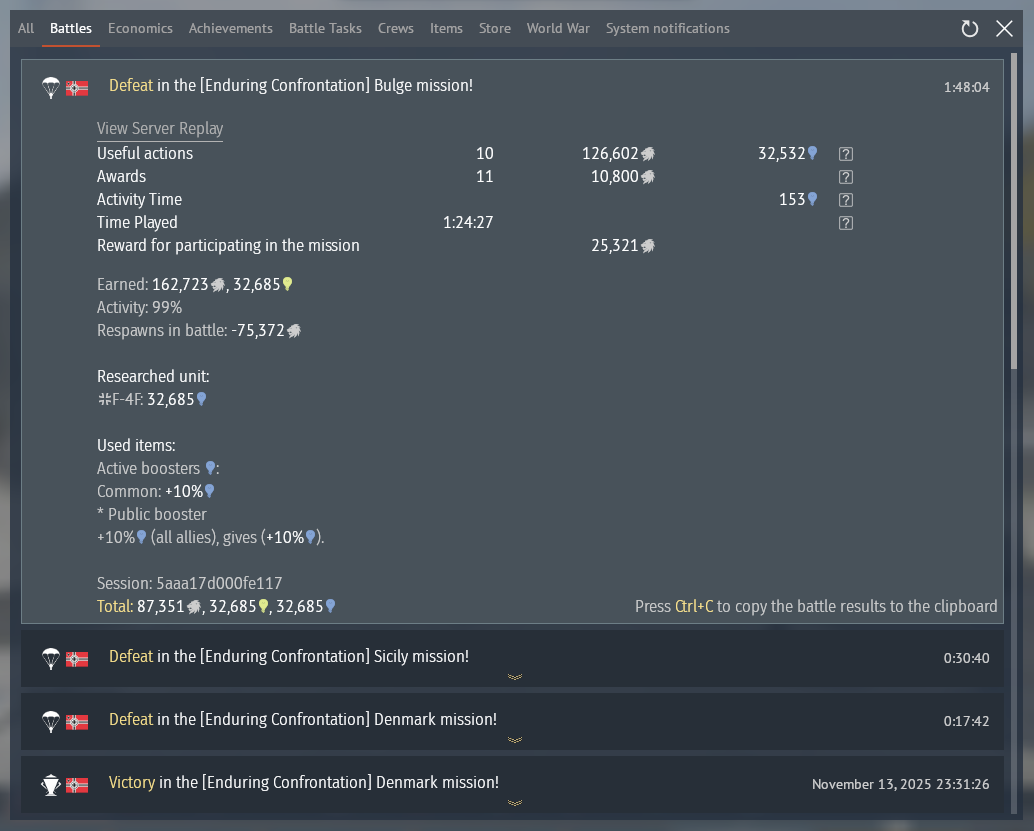1034x831 pixels.
Task: Select the World War tab
Action: click(558, 28)
